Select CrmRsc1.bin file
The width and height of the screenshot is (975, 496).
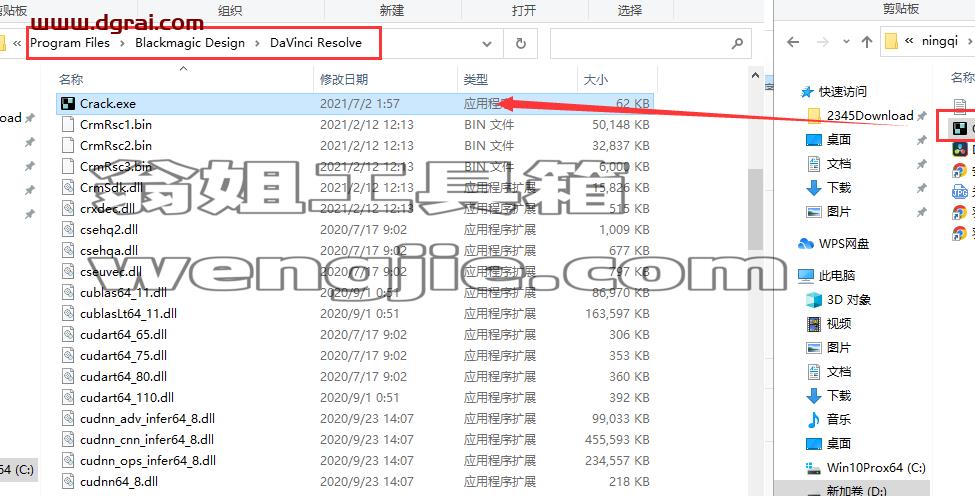[x=356, y=125]
